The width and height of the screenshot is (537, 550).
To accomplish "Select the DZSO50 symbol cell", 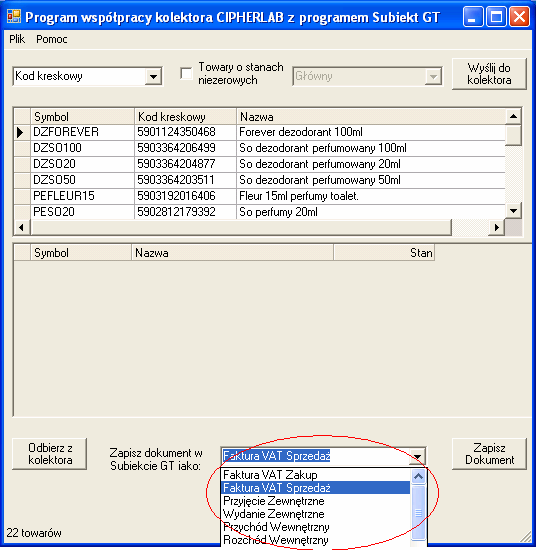I will pos(82,180).
